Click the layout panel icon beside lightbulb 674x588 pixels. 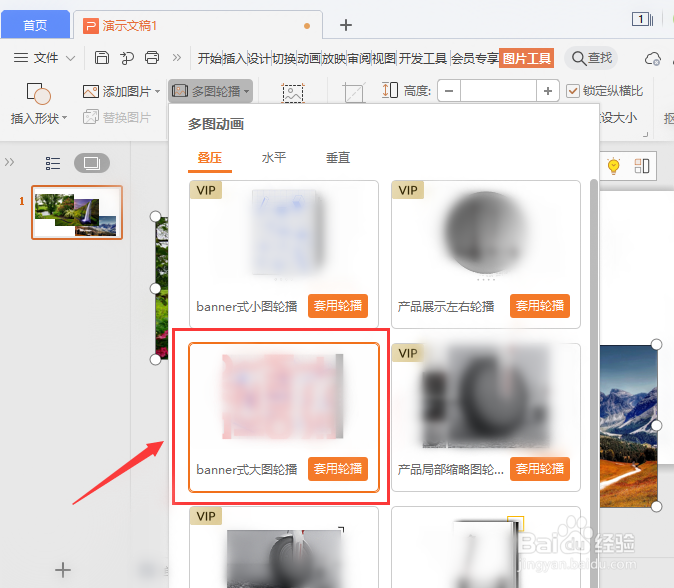pyautogui.click(x=642, y=166)
